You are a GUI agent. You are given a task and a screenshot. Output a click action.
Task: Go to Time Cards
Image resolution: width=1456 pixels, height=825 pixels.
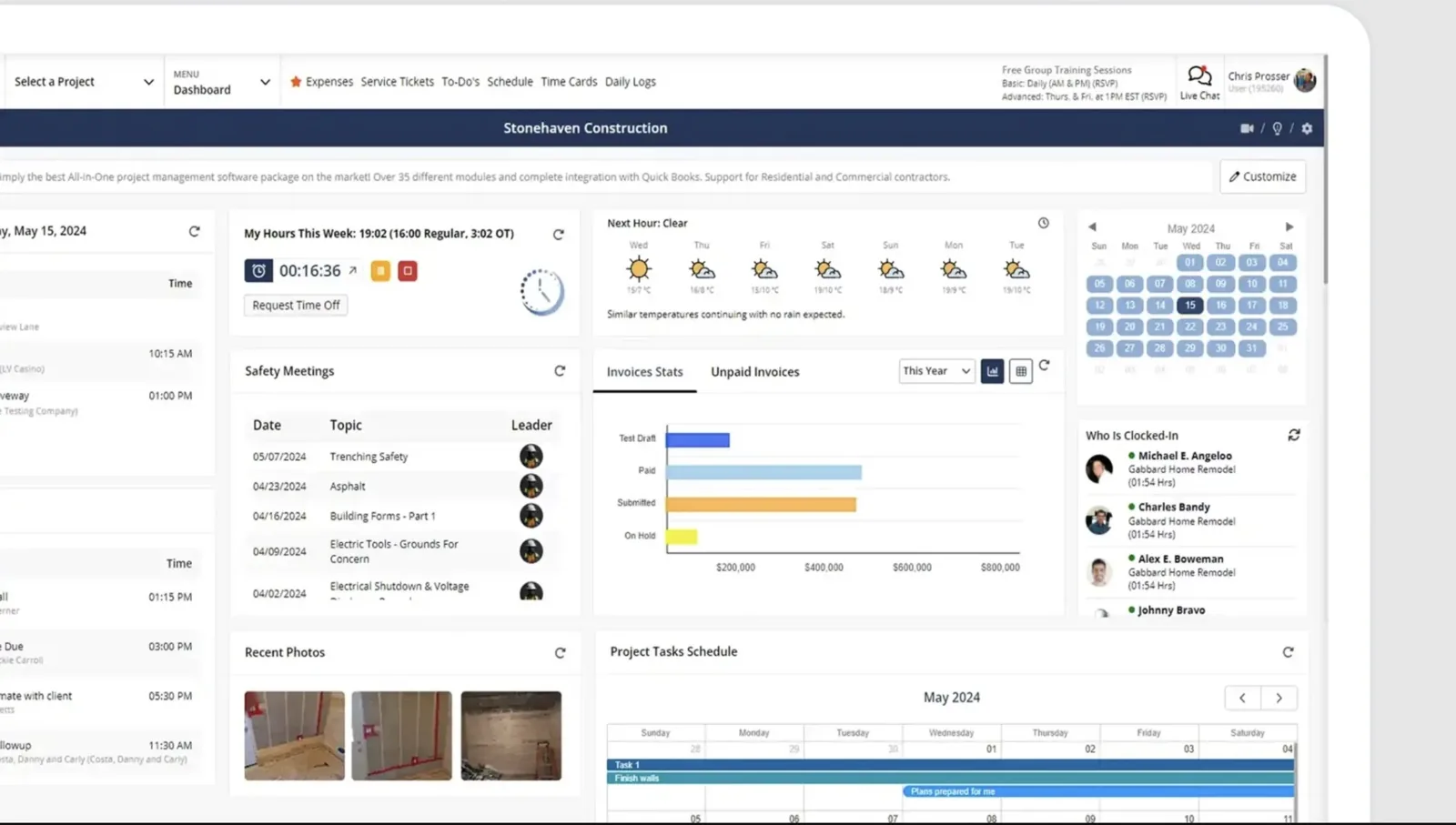569,82
